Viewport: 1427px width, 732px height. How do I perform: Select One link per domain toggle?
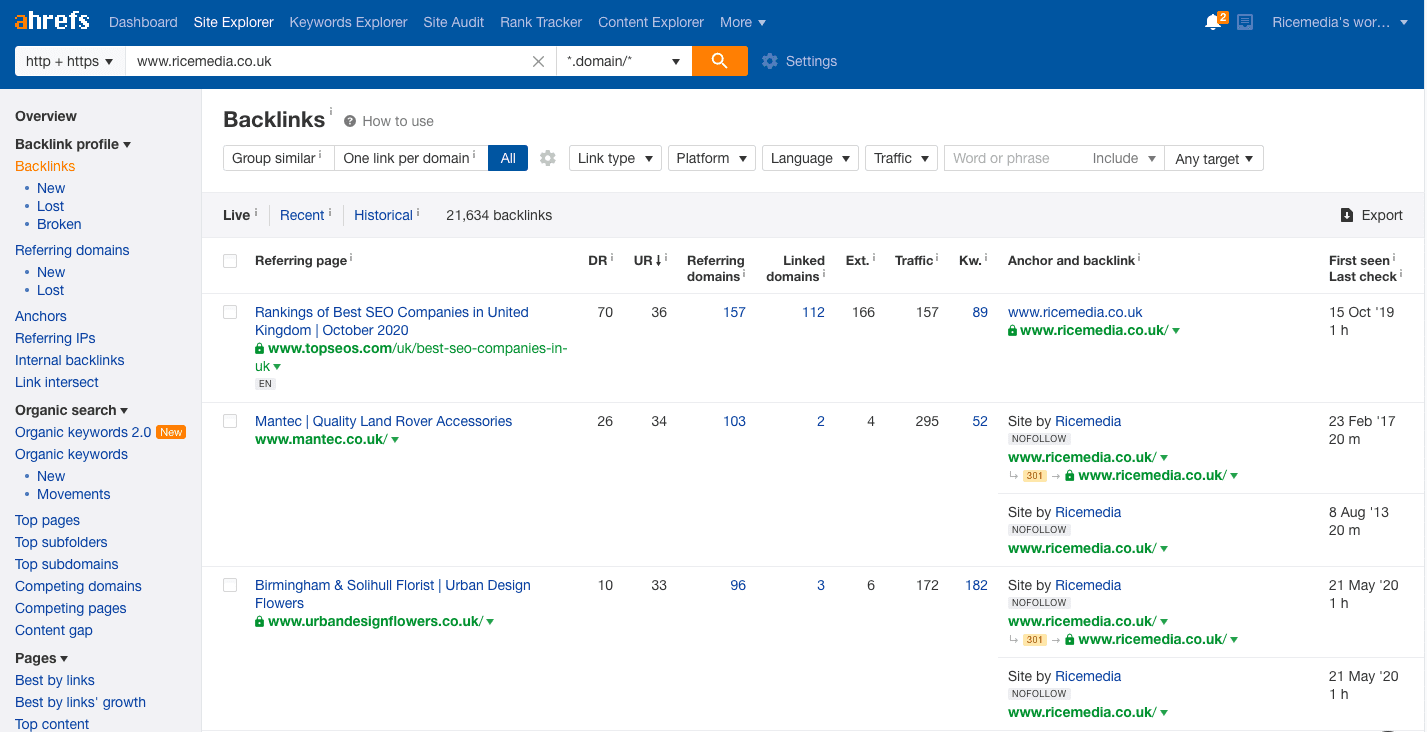point(410,158)
